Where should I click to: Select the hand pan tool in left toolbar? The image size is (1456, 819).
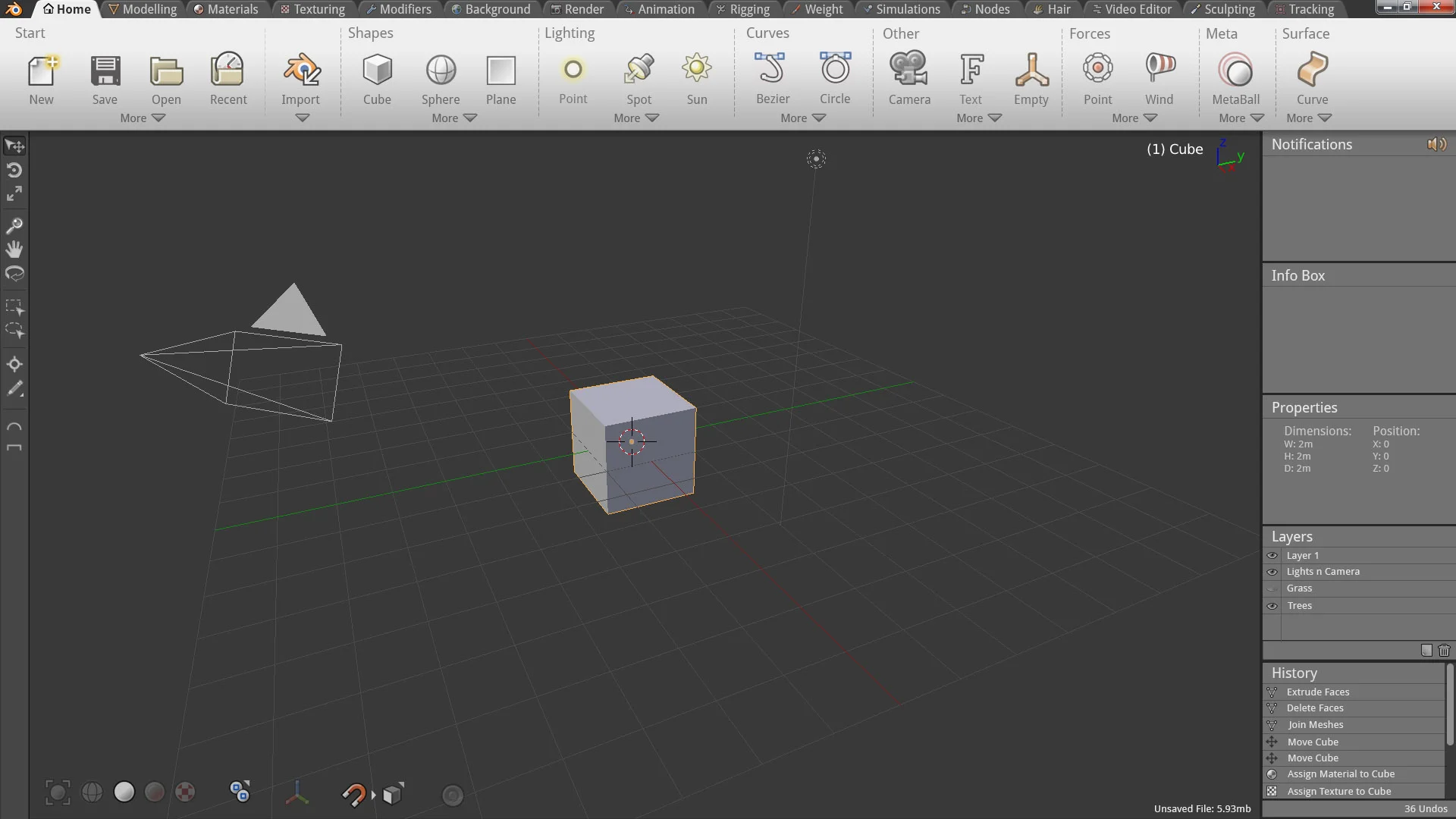(14, 249)
